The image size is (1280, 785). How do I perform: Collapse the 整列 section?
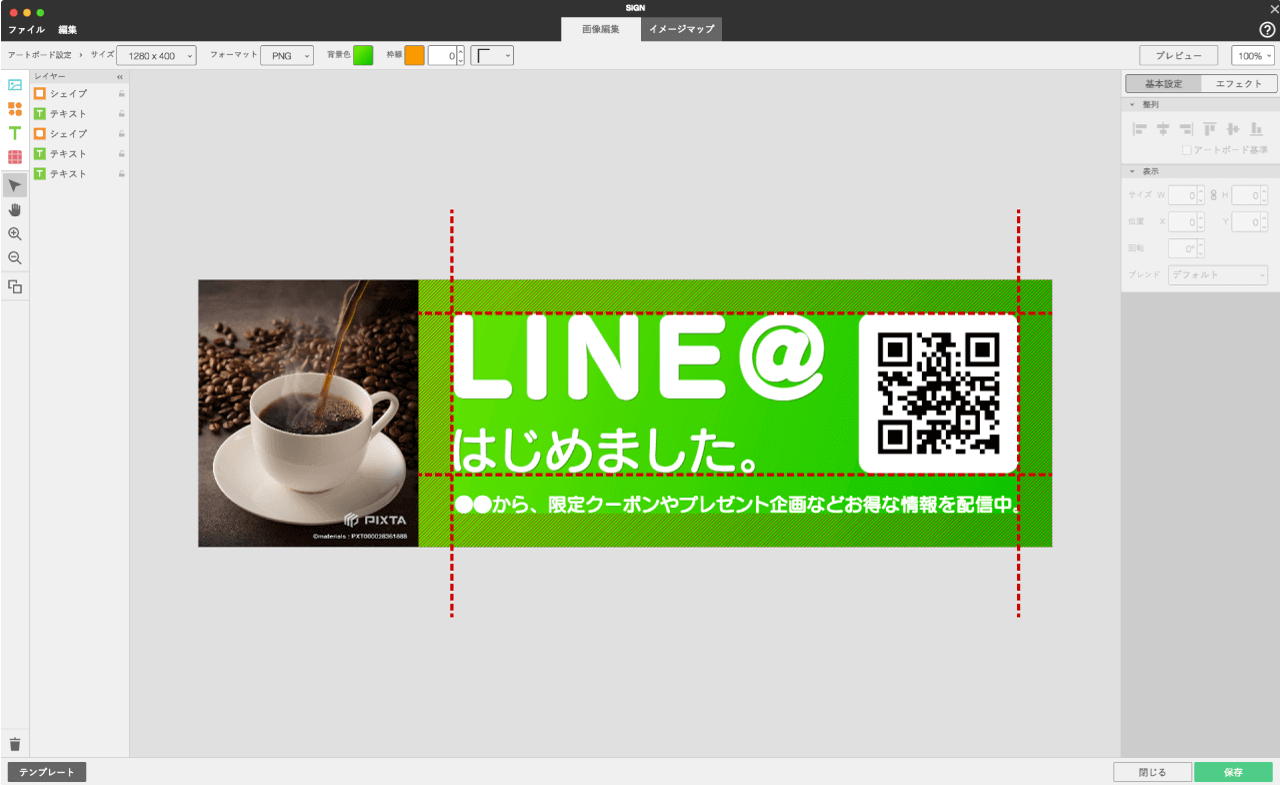point(1132,104)
